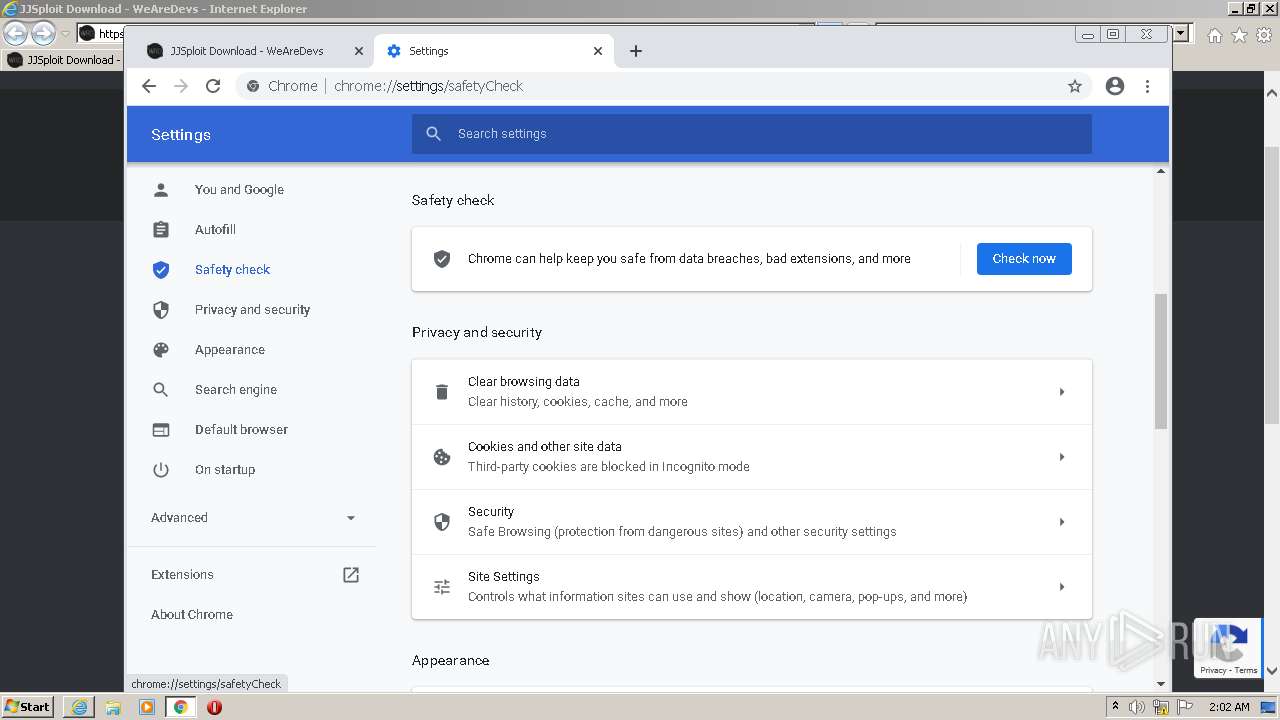Open Internet Explorer from the taskbar
The width and height of the screenshot is (1280, 720).
tap(80, 707)
